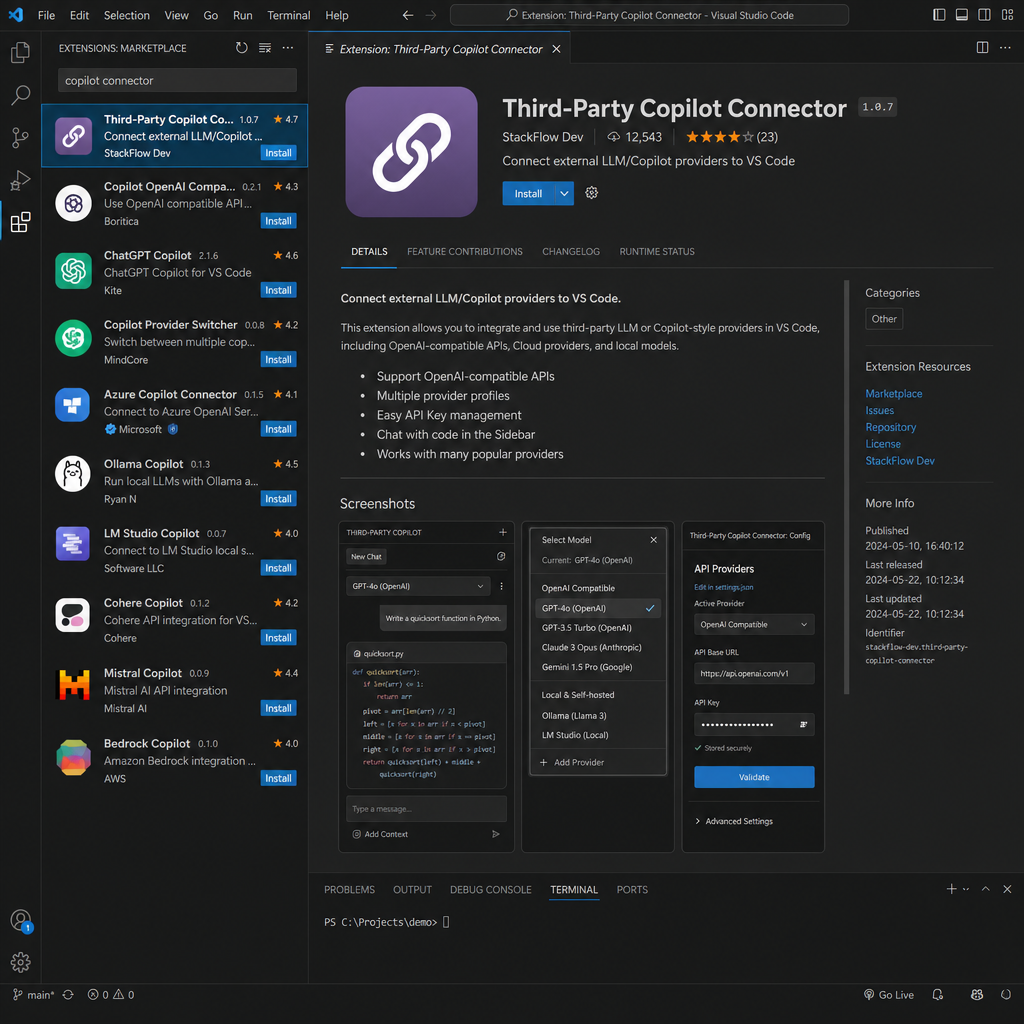Open the Issues resource link
1024x1024 pixels.
(x=880, y=410)
